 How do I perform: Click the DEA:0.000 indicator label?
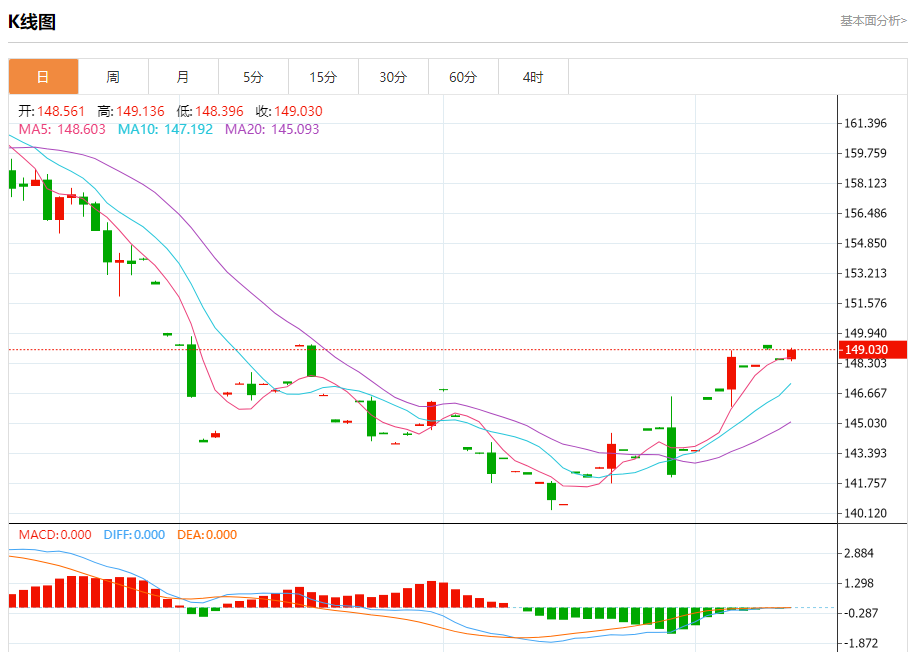207,535
